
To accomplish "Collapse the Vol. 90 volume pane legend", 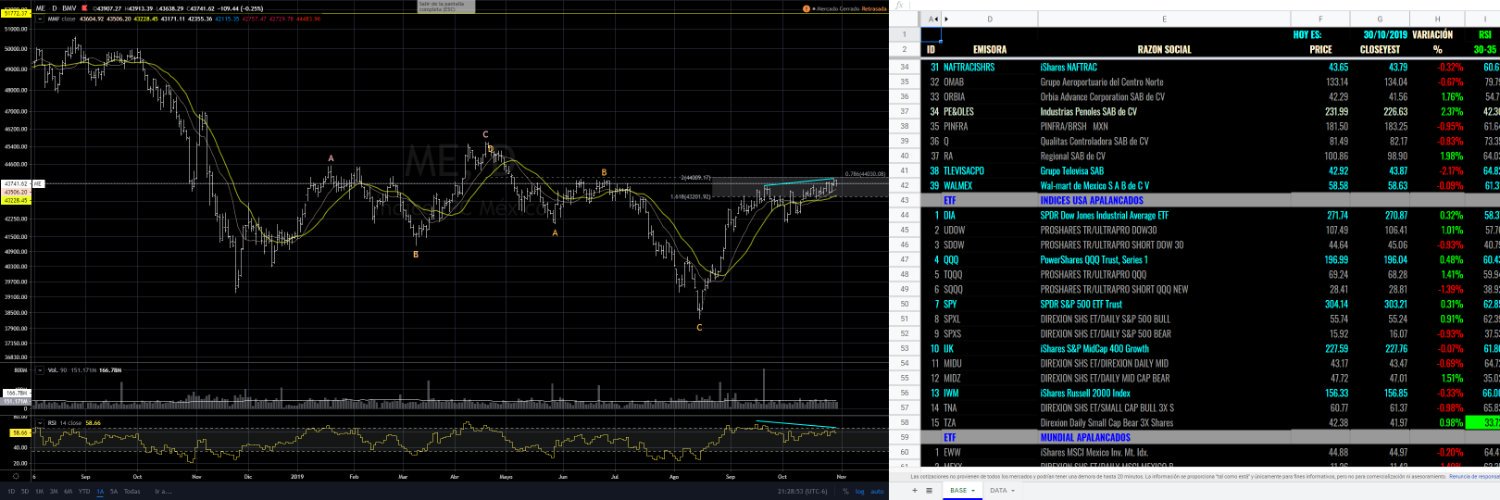I will point(40,370).
